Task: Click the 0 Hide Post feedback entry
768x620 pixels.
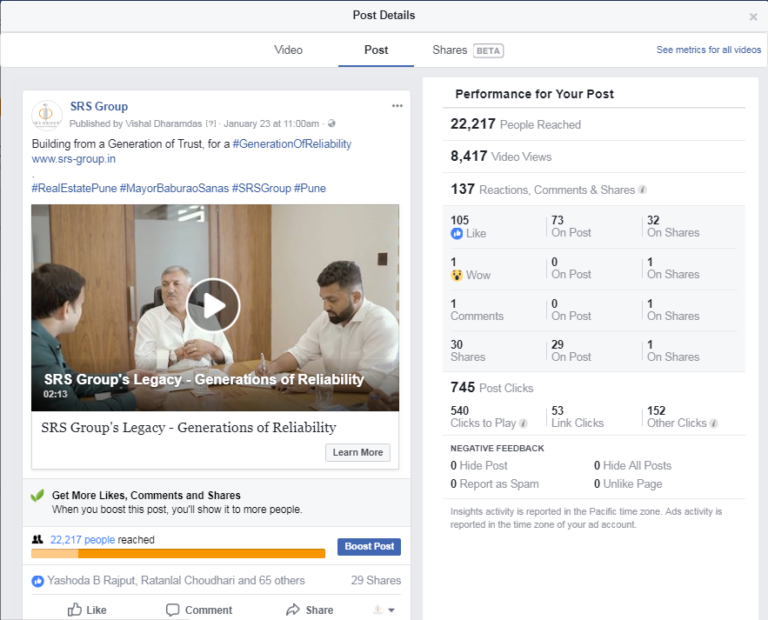Action: click(x=479, y=466)
